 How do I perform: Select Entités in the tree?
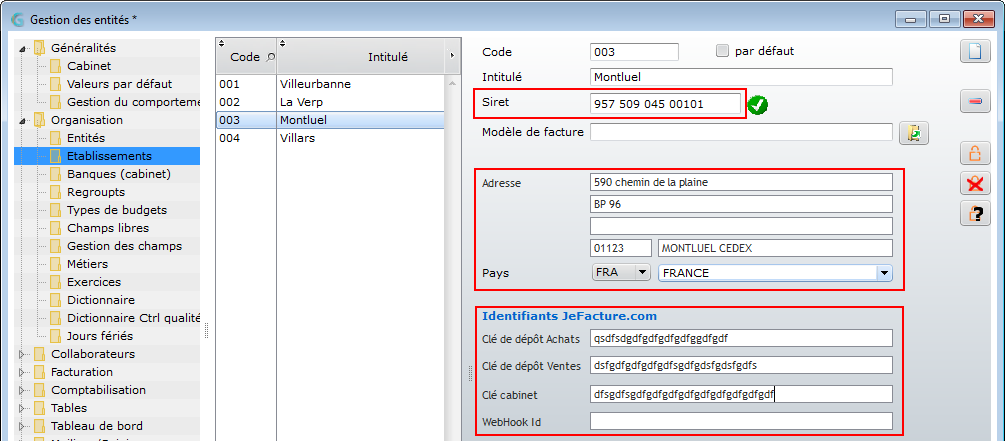click(86, 138)
